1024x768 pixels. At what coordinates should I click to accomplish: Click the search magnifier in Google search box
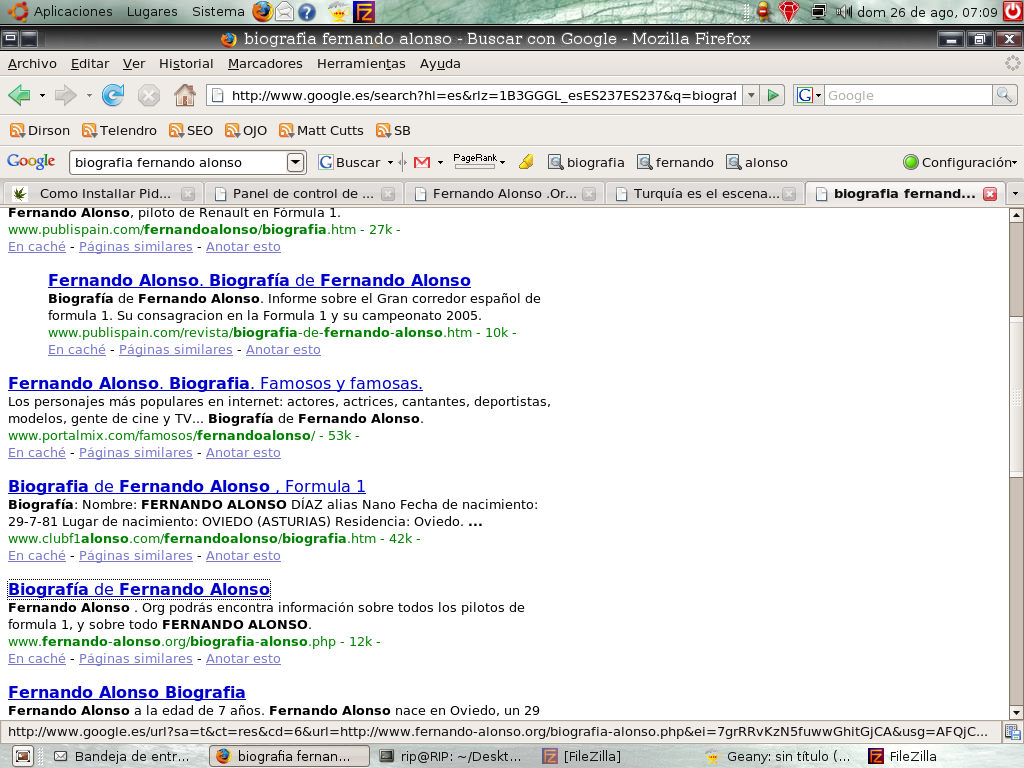coord(1004,95)
